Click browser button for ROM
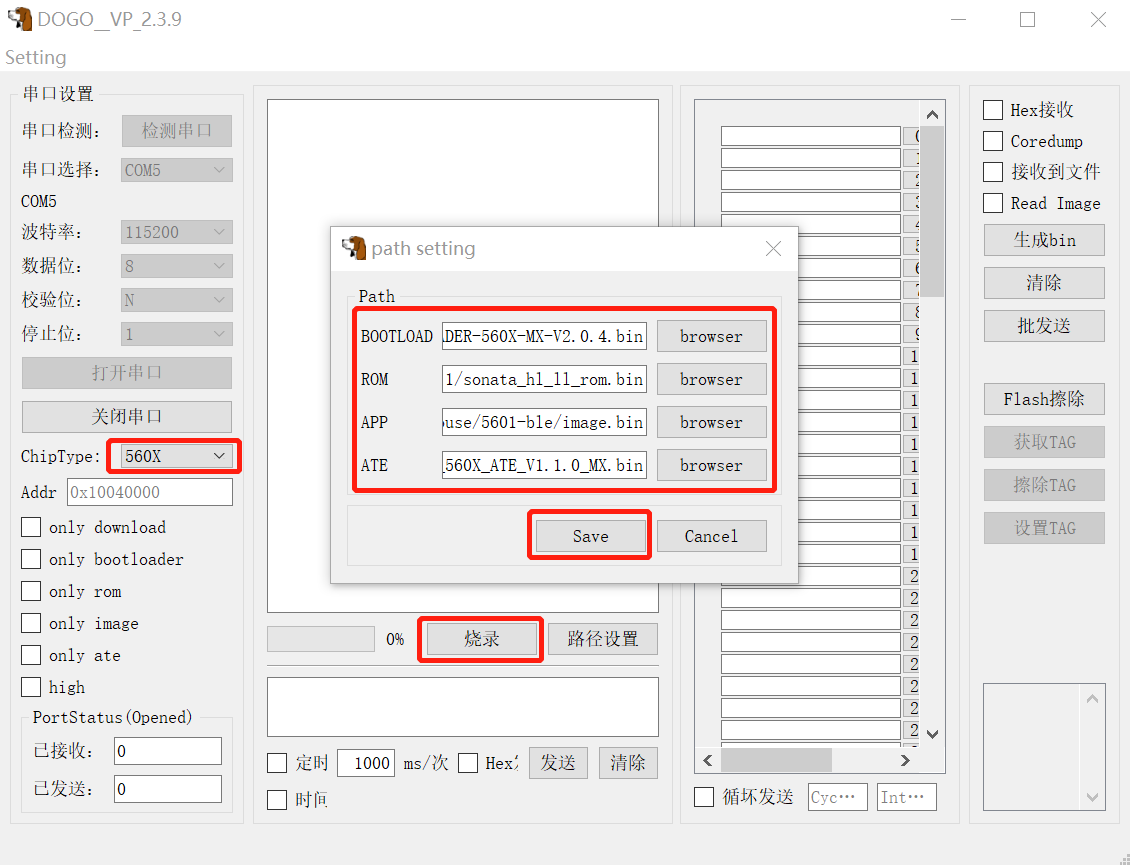This screenshot has height=865, width=1130. tap(711, 379)
